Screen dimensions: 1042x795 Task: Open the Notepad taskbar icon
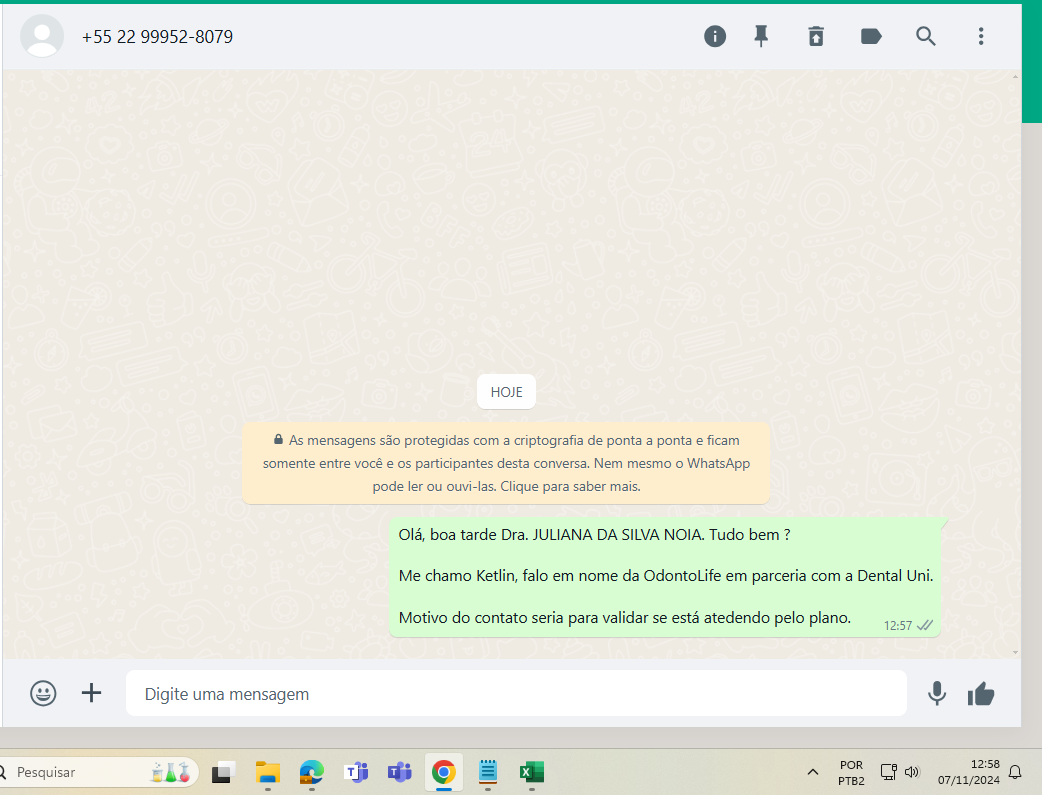point(488,772)
